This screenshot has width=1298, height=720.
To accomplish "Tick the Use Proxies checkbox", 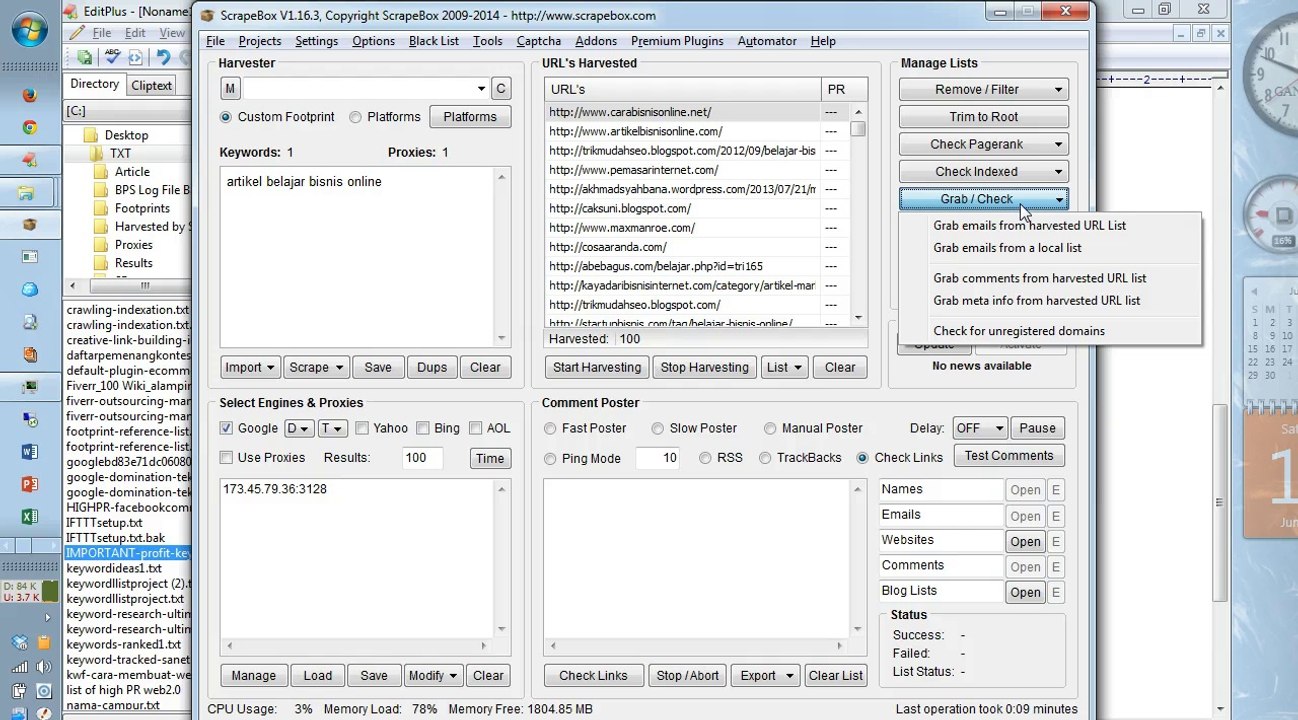I will pos(226,458).
